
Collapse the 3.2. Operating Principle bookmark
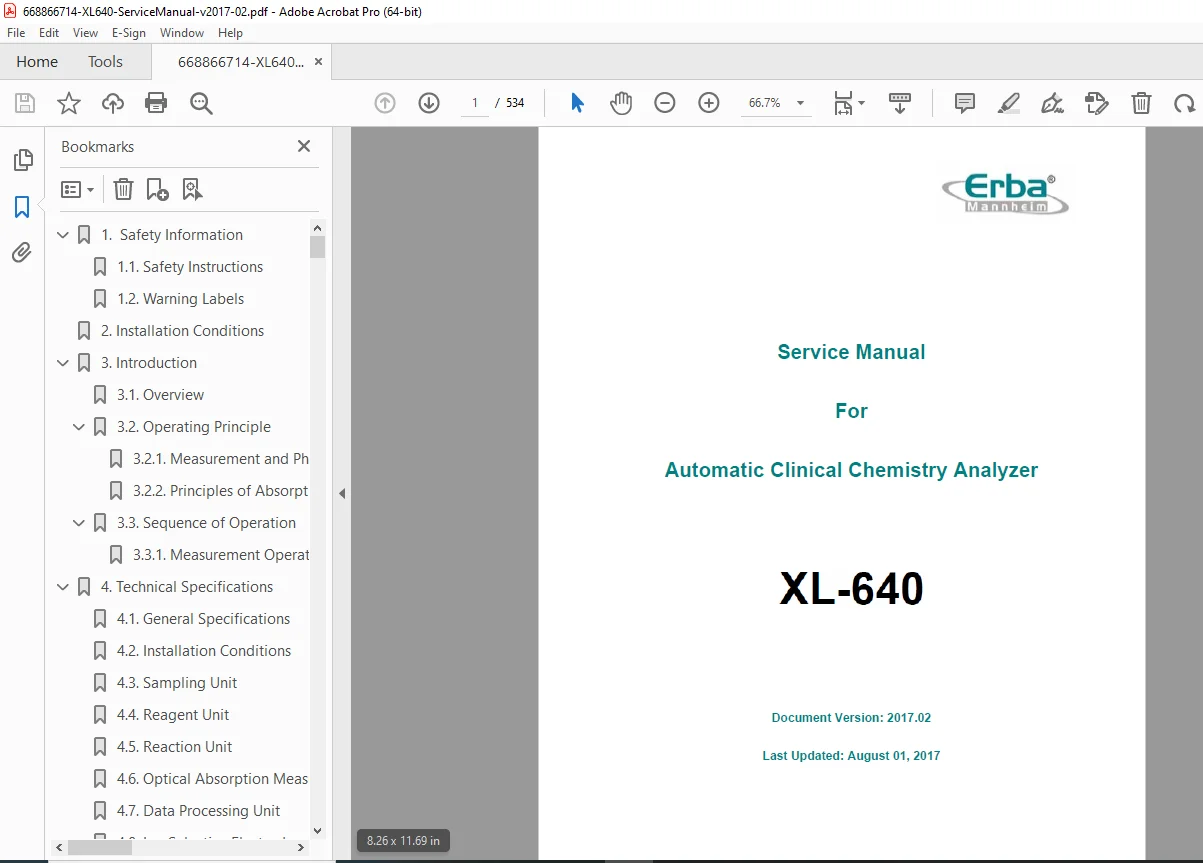point(79,427)
